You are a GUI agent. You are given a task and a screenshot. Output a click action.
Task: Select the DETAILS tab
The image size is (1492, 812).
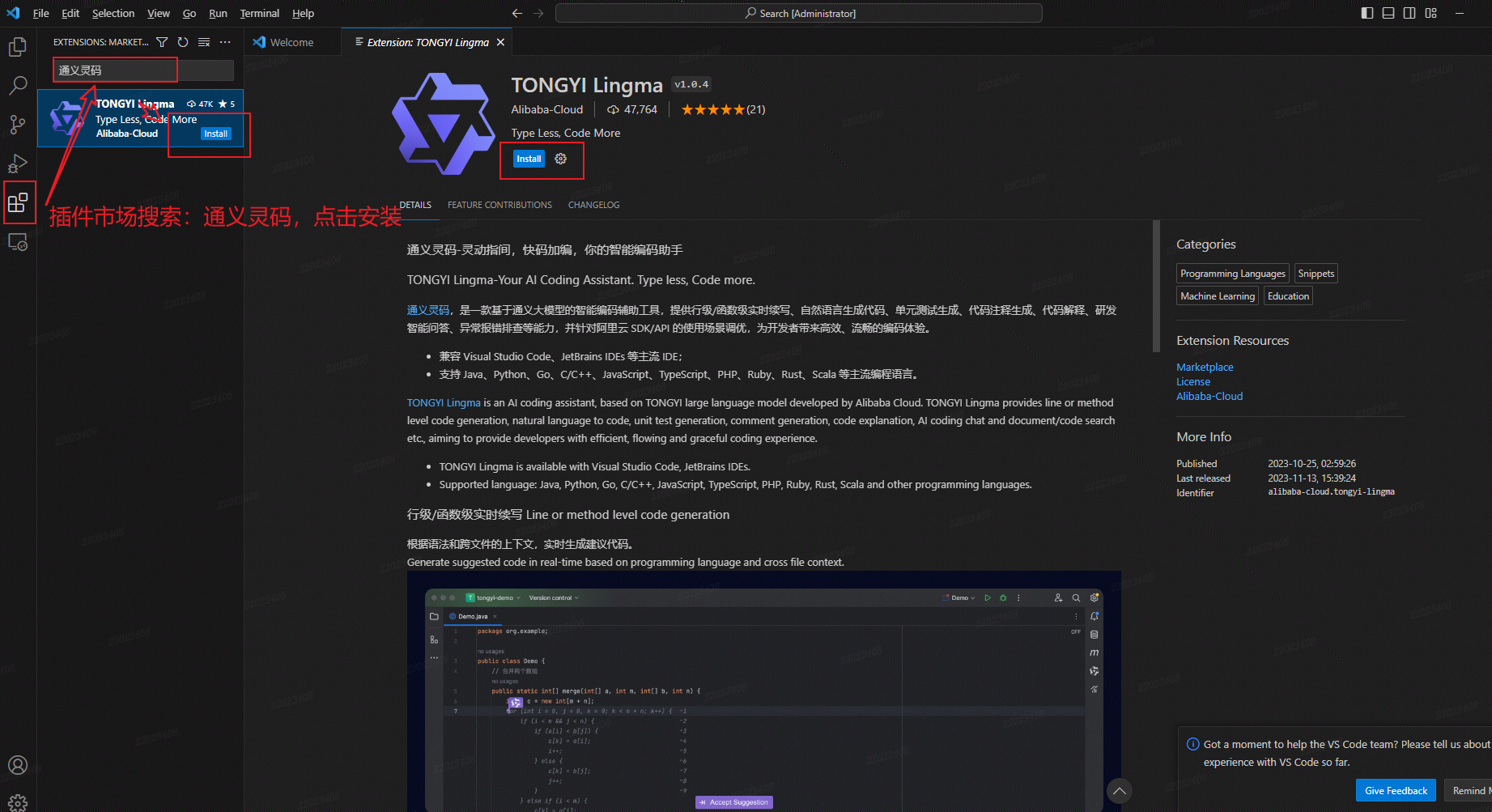click(x=415, y=205)
